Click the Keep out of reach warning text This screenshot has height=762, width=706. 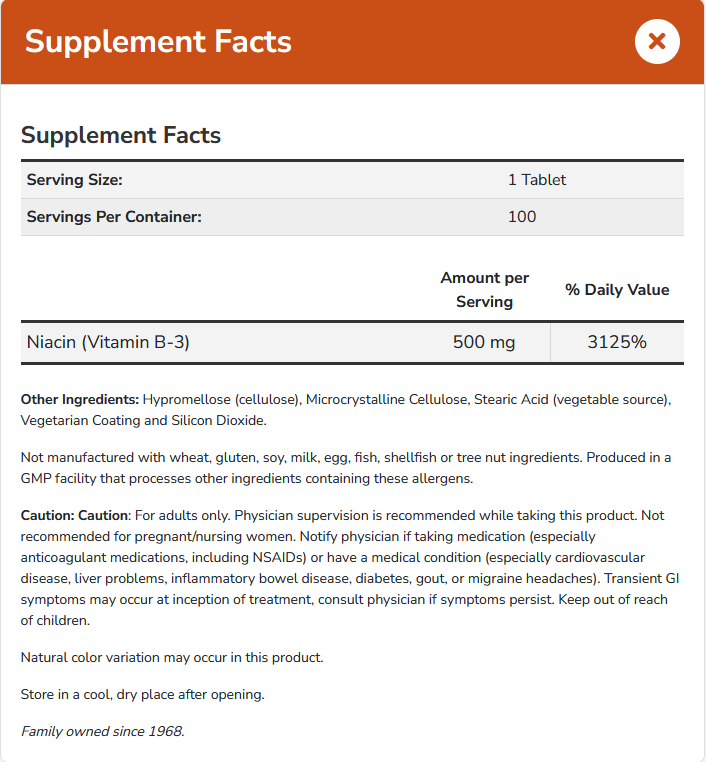pos(616,600)
